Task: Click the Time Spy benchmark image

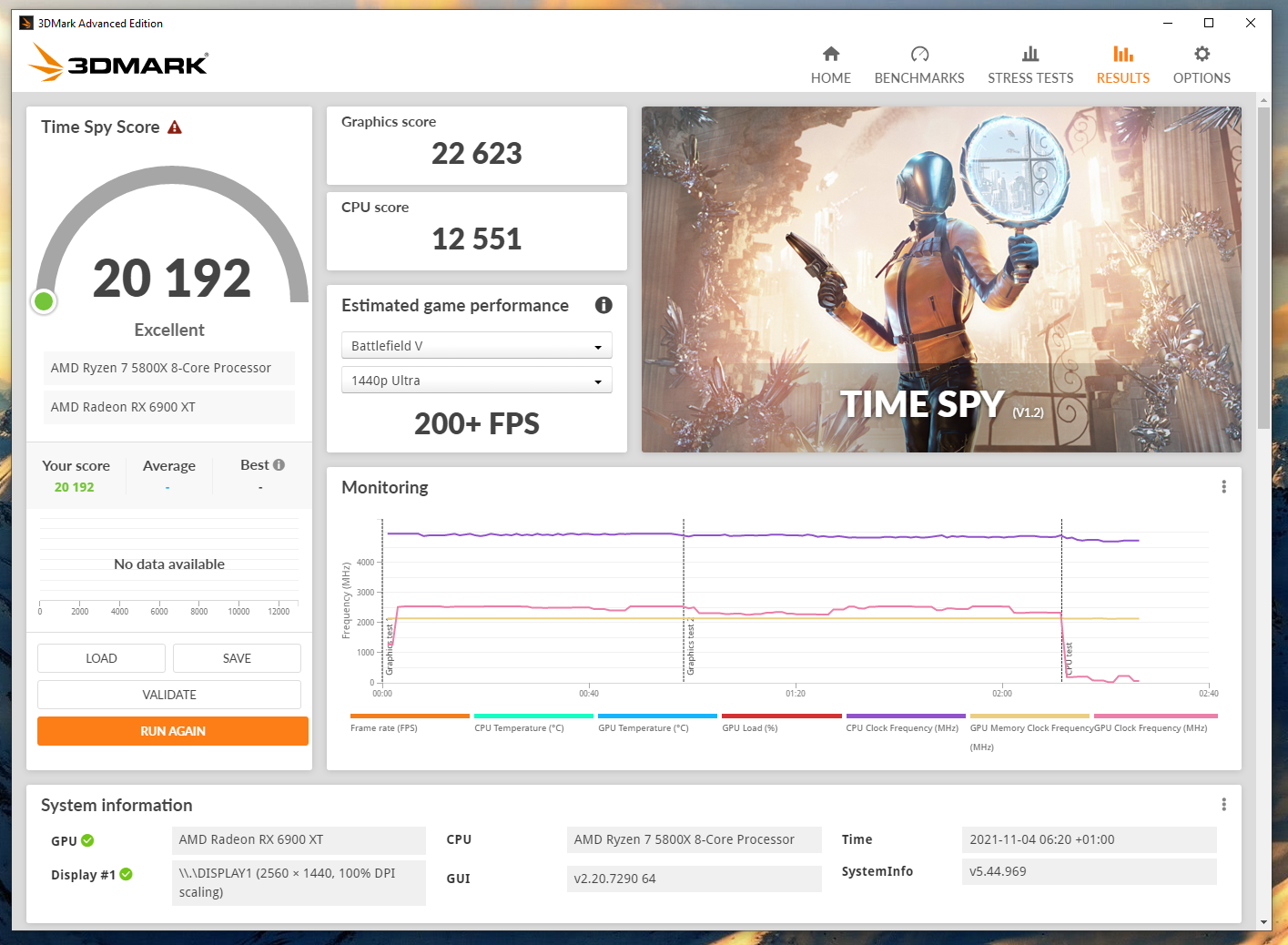Action: point(941,279)
